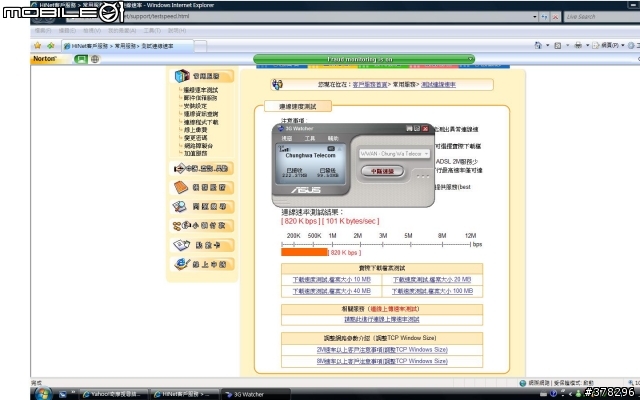Switch to HiNet taskbar window button
This screenshot has height=400, width=640.
[x=184, y=394]
